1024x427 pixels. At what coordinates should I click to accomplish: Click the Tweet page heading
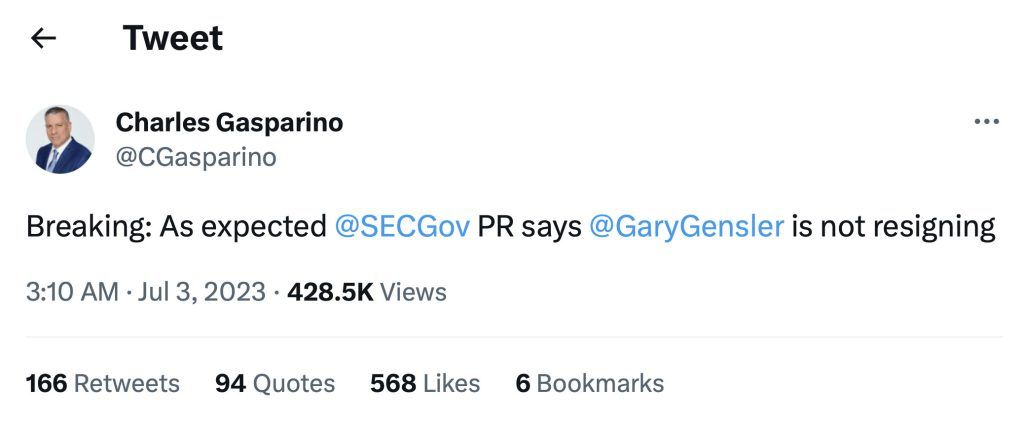(172, 39)
